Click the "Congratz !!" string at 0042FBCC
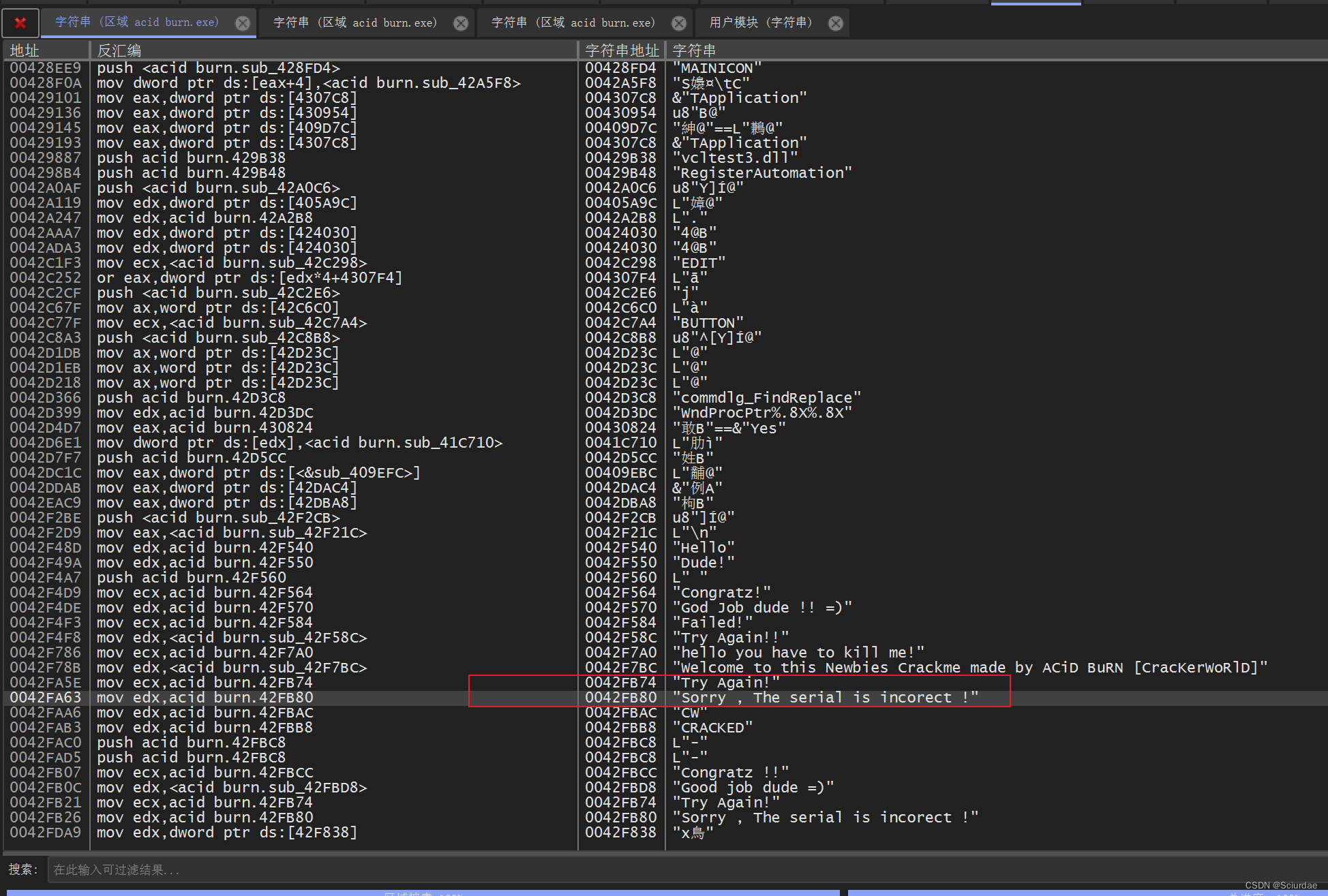Viewport: 1328px width, 896px height. pyautogui.click(x=731, y=773)
